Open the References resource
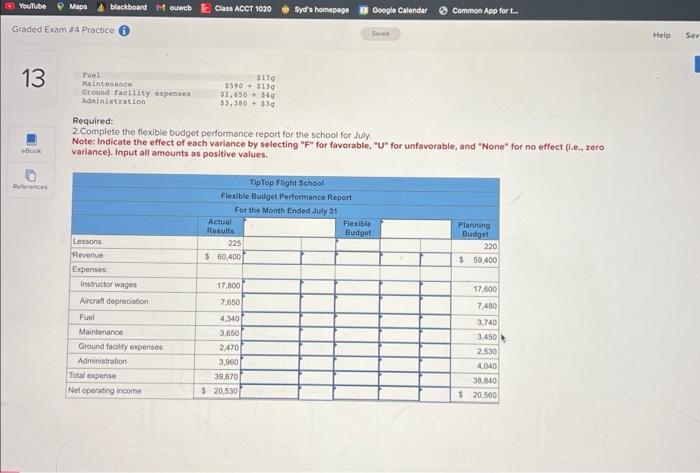 click(30, 180)
